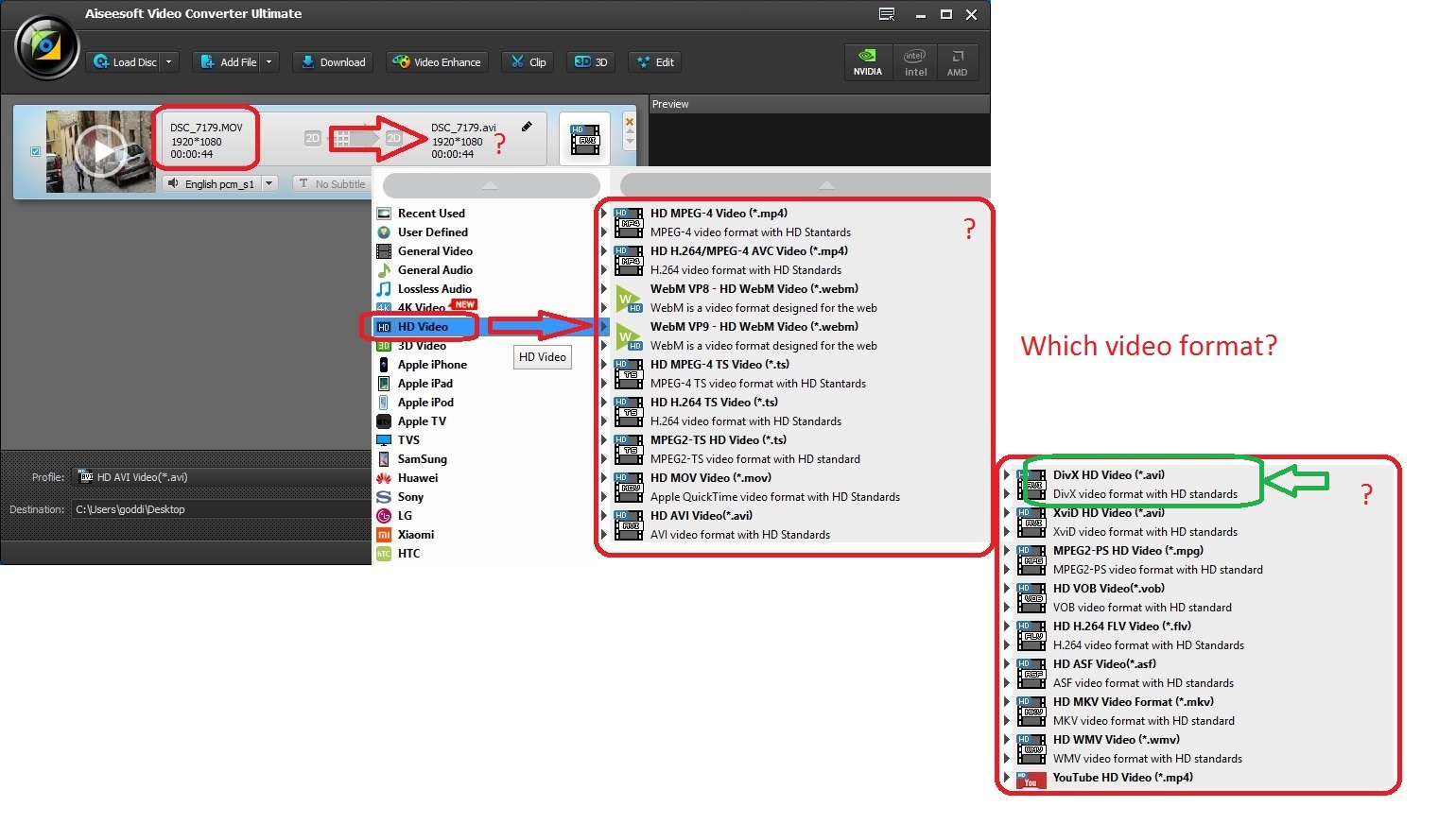Click the MPEG2-PS HD Video (*.mpg) icon
The height and width of the screenshot is (824, 1456).
pyautogui.click(x=1031, y=560)
